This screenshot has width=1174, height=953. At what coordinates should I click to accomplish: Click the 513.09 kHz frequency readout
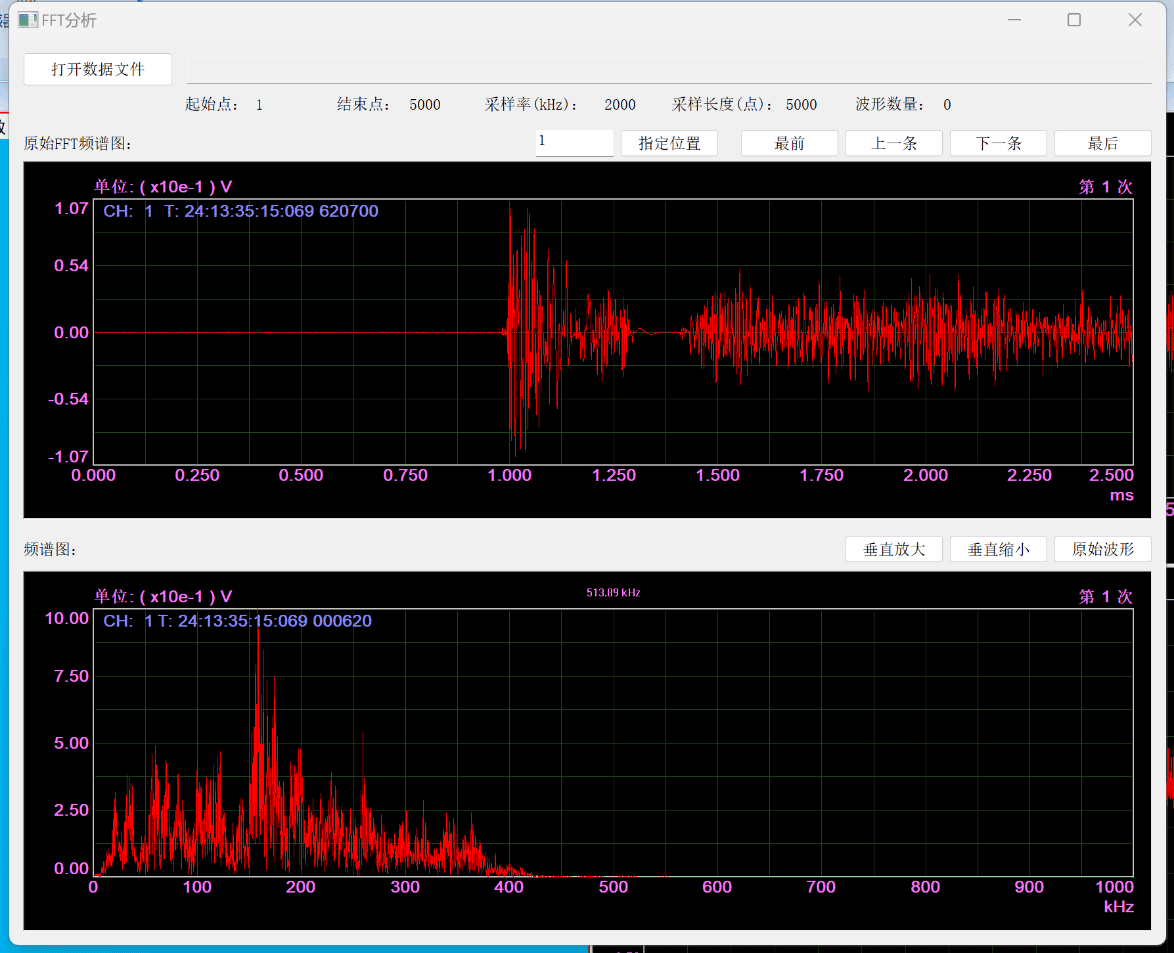[x=613, y=593]
